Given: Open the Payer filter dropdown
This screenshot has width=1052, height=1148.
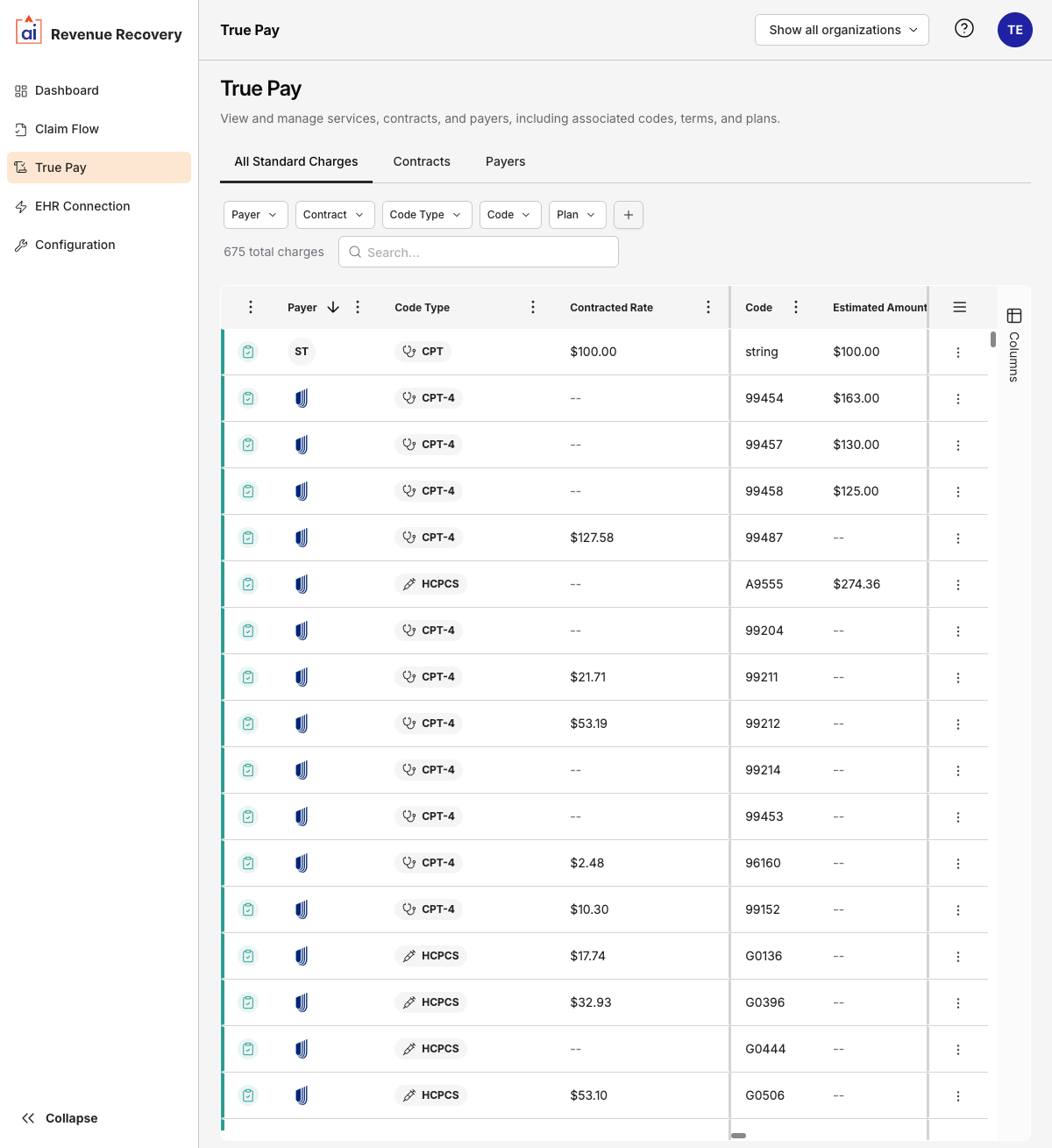Looking at the screenshot, I should click(x=255, y=214).
